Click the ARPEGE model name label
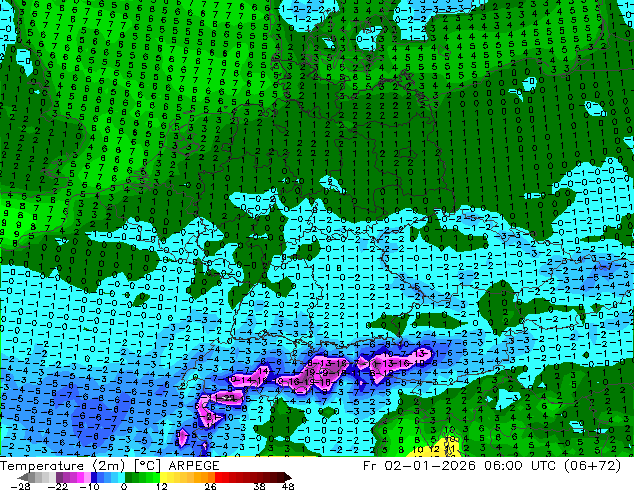 [194, 466]
